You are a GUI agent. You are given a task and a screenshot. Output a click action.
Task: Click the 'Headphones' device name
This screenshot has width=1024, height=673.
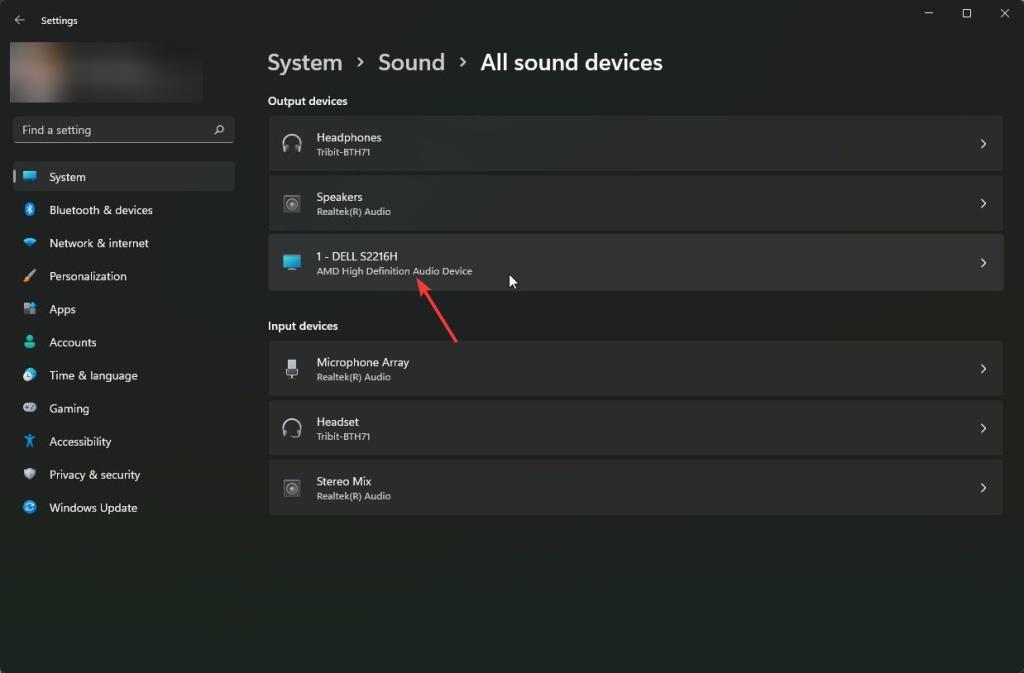click(349, 137)
